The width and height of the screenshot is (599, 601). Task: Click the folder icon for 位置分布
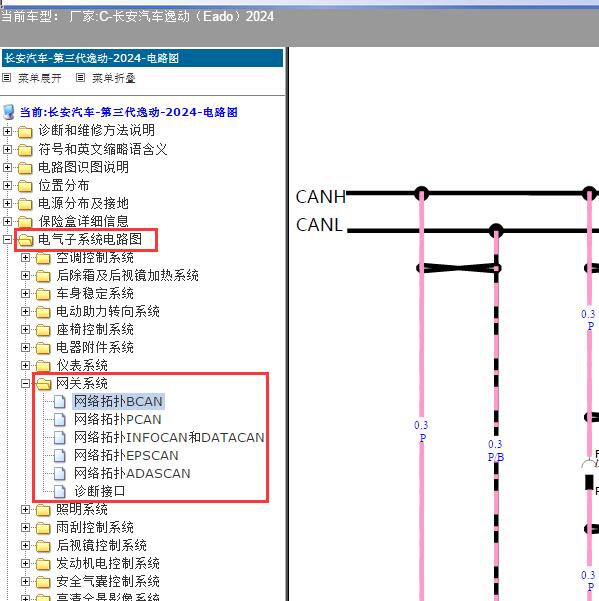pyautogui.click(x=25, y=186)
